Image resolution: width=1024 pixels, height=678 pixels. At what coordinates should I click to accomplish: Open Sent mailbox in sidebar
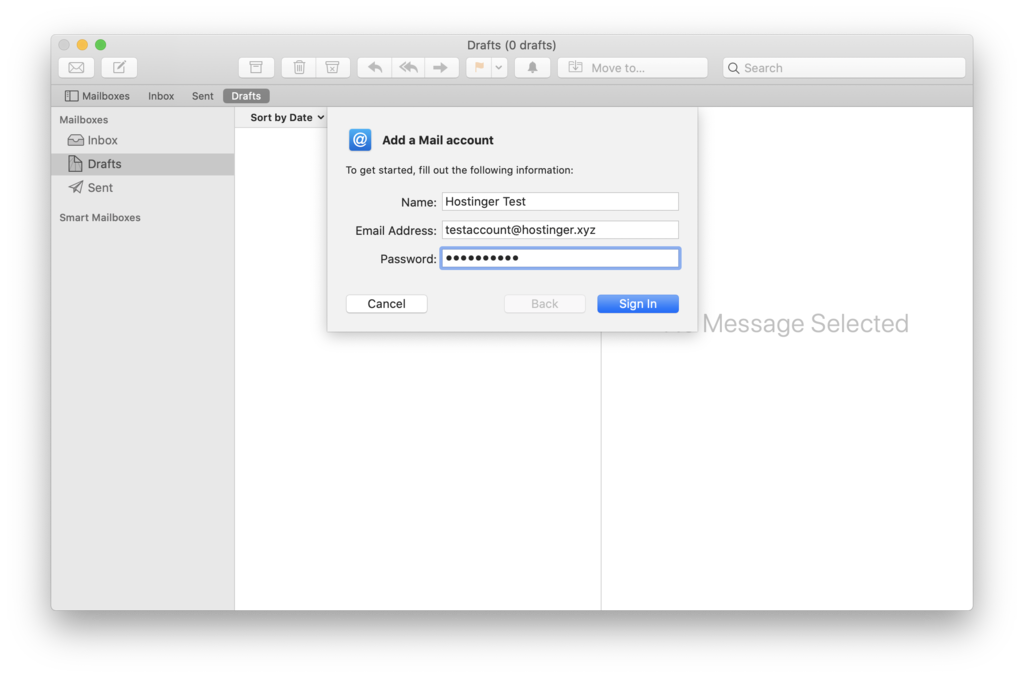pyautogui.click(x=142, y=187)
